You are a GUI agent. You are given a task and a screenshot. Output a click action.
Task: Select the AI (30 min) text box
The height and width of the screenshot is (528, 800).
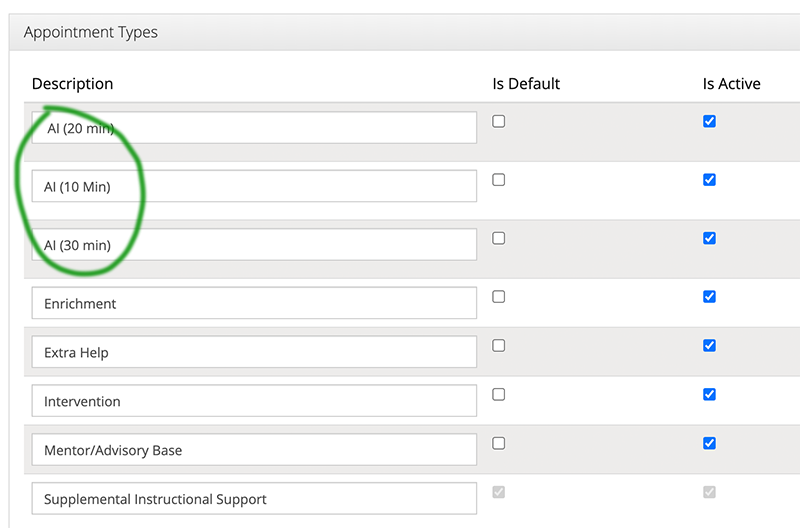coord(254,245)
